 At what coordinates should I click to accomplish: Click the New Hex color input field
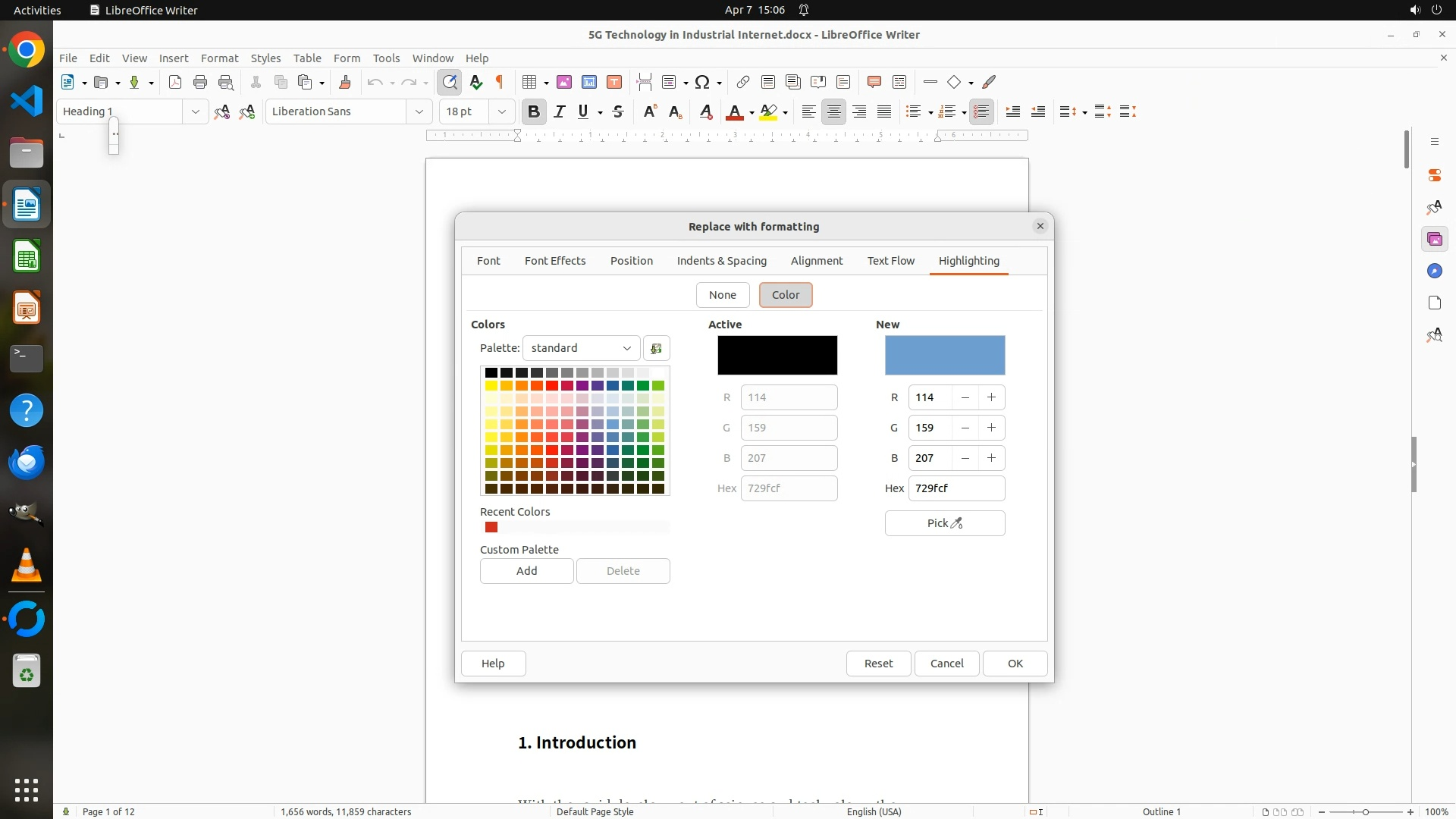click(x=956, y=488)
